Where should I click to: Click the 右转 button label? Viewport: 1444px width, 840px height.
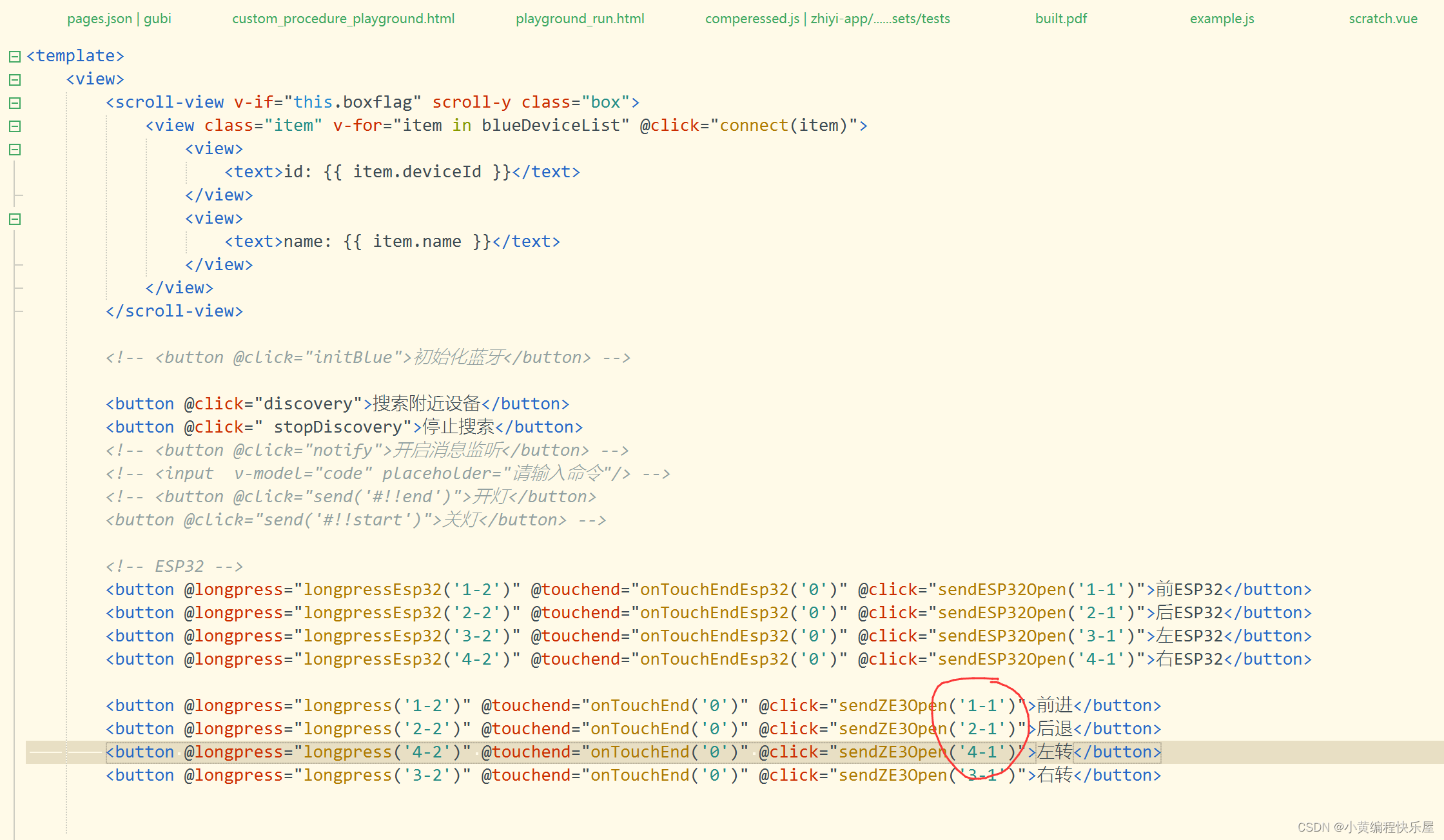click(x=1055, y=775)
